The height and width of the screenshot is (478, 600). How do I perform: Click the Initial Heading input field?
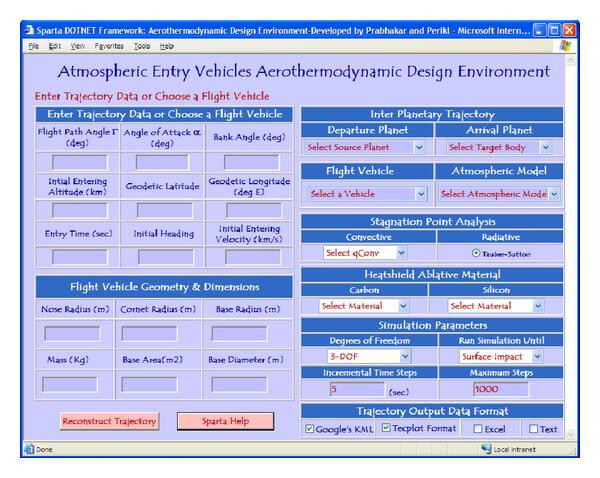click(165, 257)
